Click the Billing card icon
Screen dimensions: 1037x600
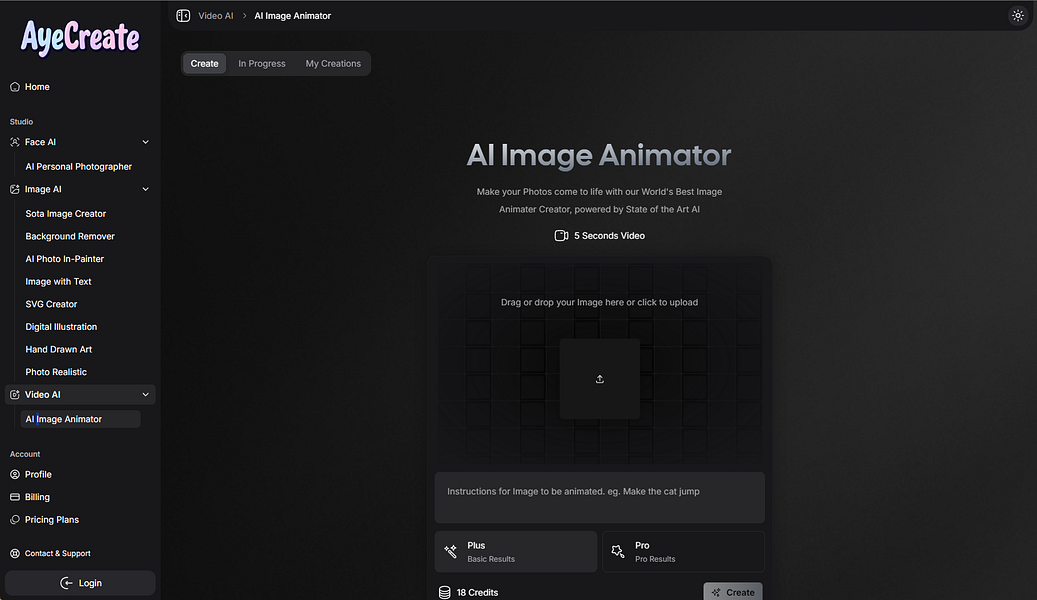[15, 497]
